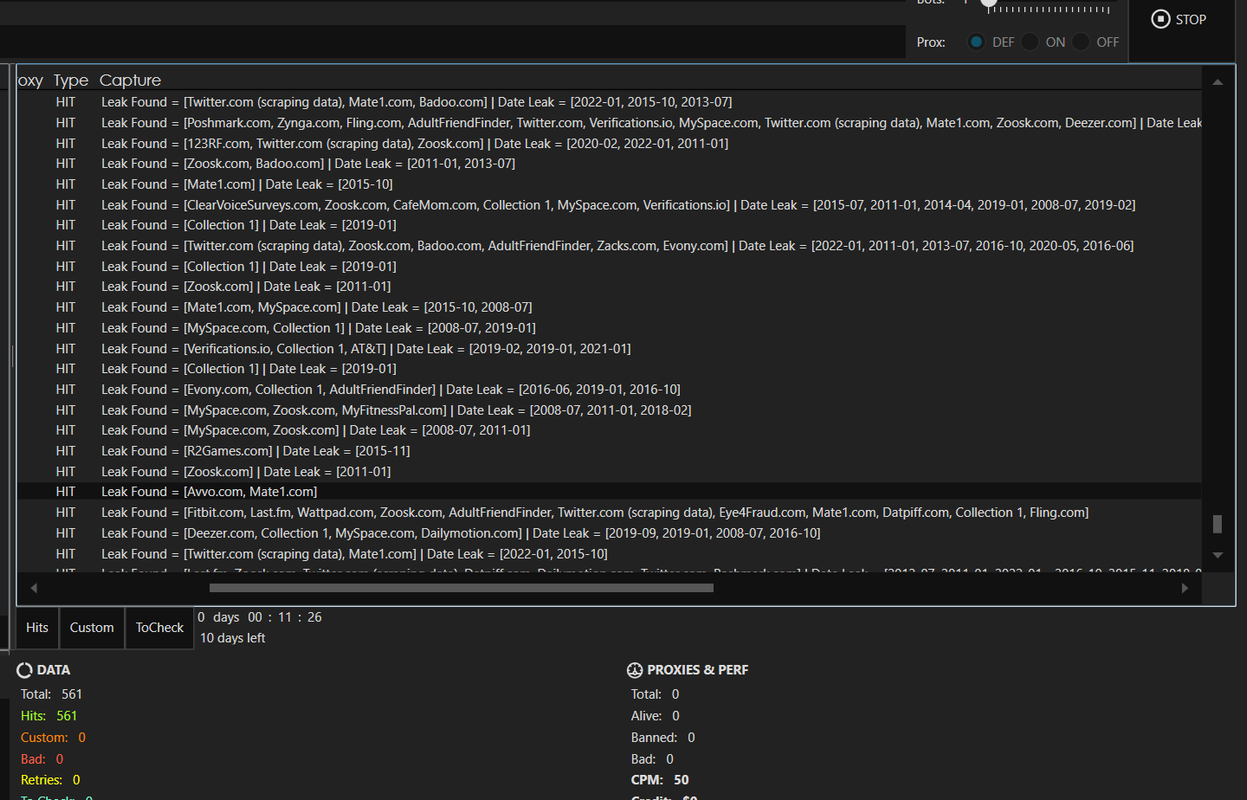Click the DATA section circular icon

coord(25,670)
